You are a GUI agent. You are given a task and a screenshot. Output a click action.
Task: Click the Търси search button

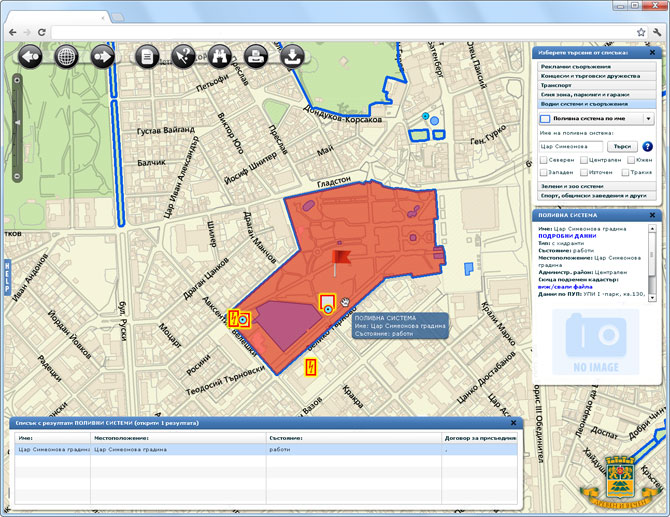(x=622, y=147)
